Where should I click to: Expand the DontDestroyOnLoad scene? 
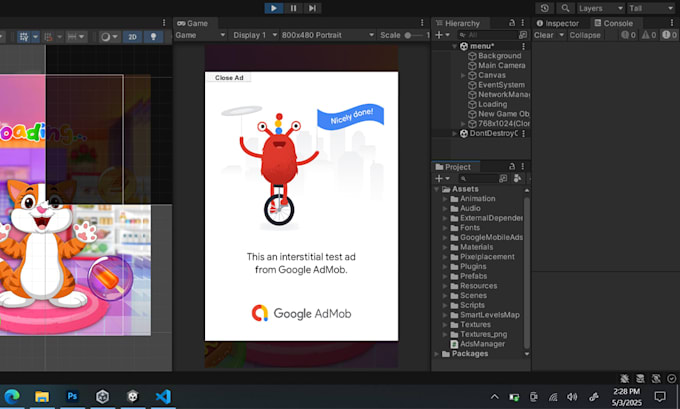pos(454,133)
